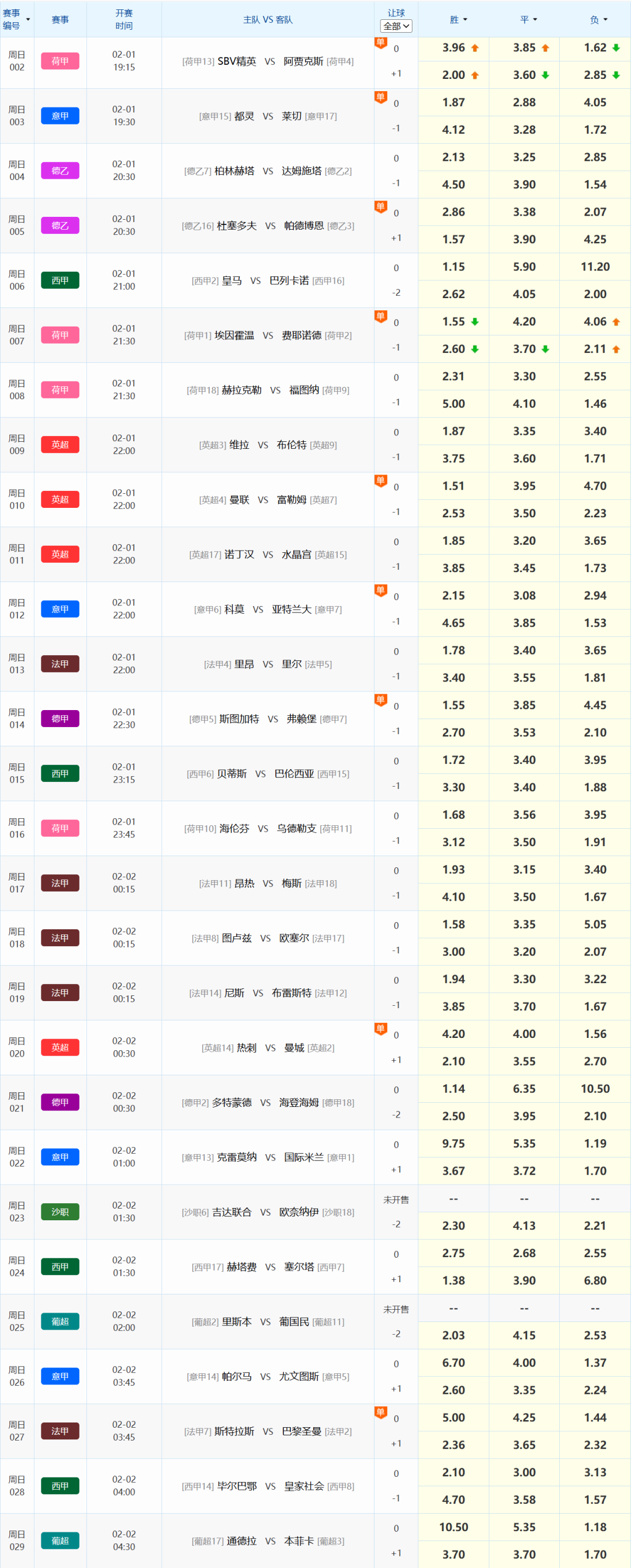The width and height of the screenshot is (631, 1568).
Task: Click the 单 badge for 热刺 vs 曼城
Action: (380, 1029)
